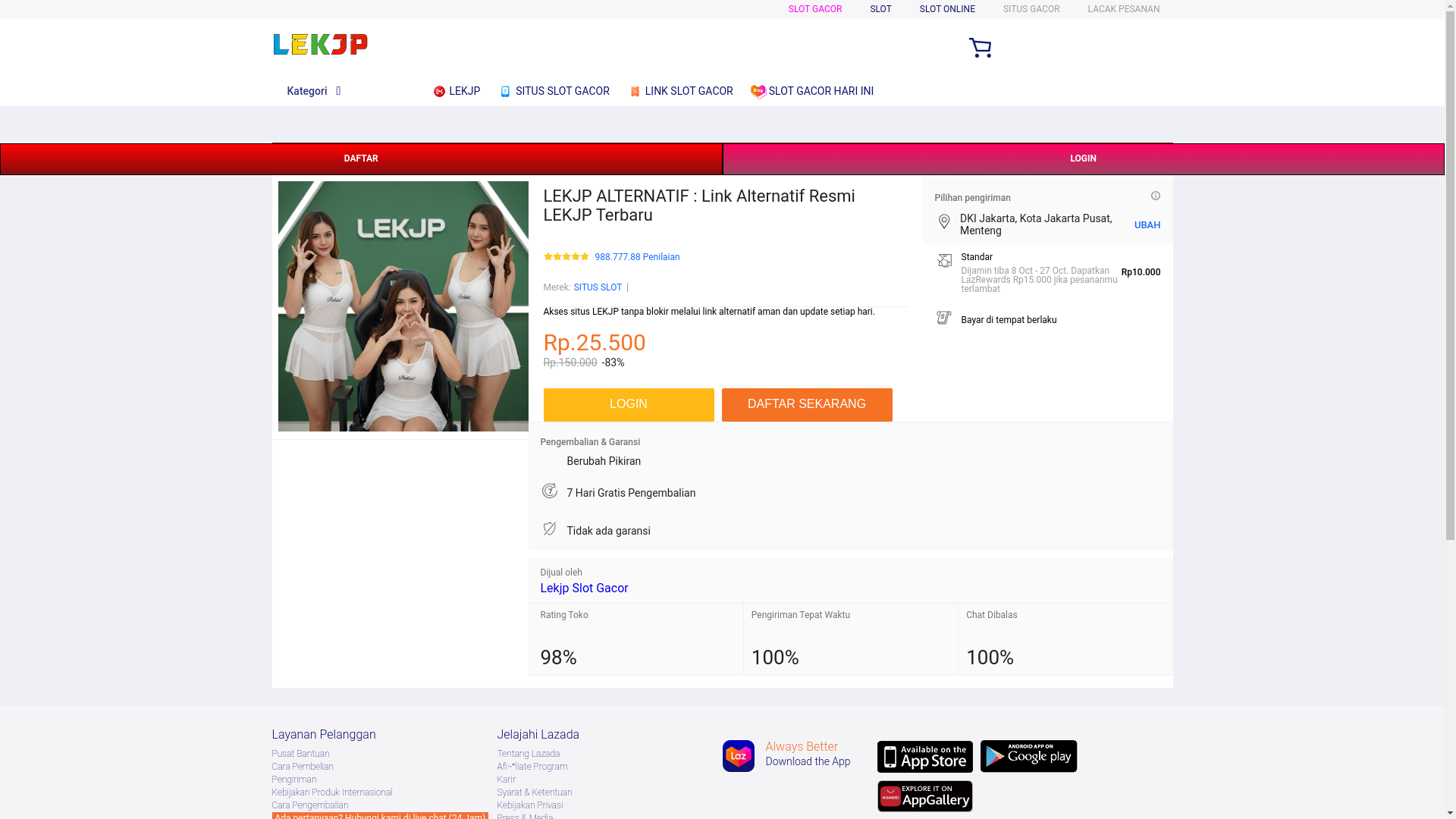Open Kebijakan Privasi footer link
Screen dimensions: 1456x819
[530, 805]
